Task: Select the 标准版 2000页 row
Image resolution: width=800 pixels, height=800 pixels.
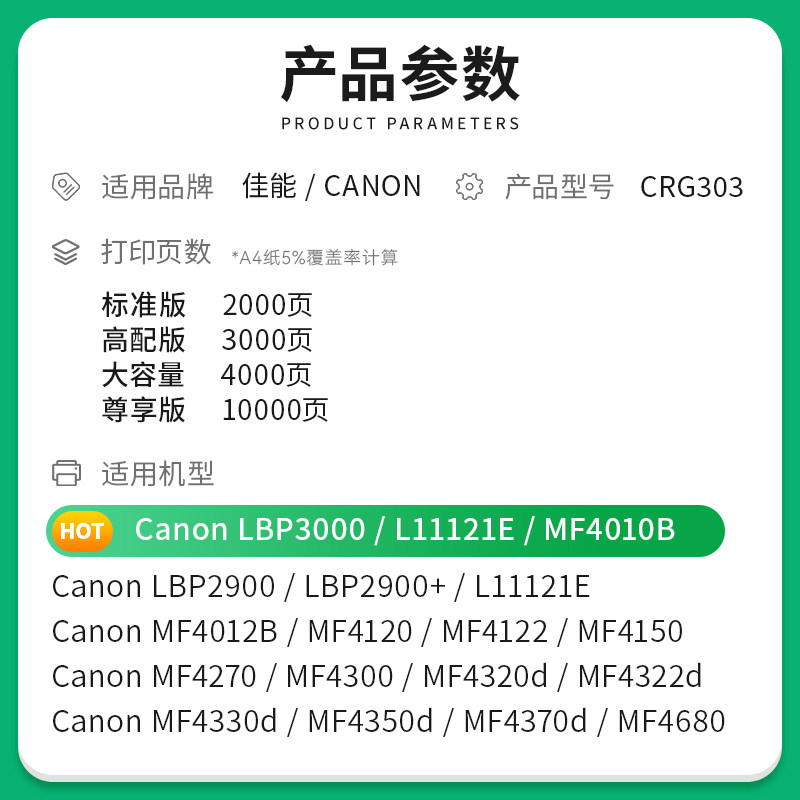Action: [x=207, y=305]
